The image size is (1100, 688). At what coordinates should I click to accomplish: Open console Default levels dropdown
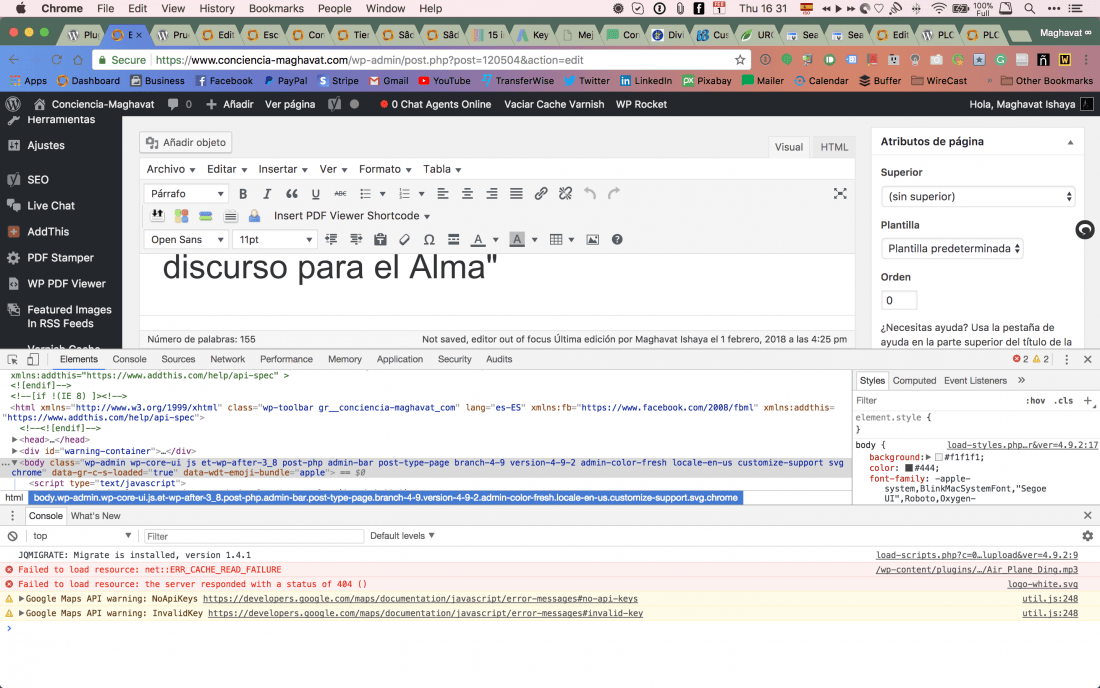pos(402,536)
